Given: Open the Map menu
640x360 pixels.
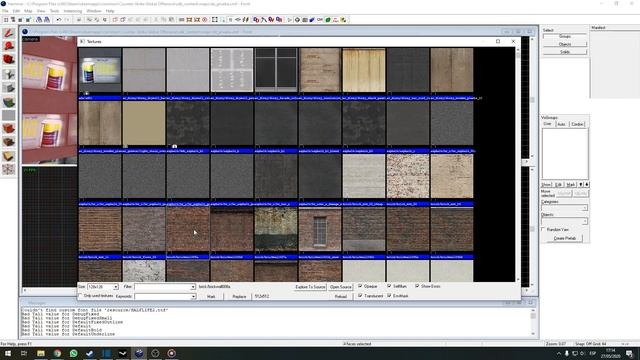Looking at the screenshot, I should tap(28, 11).
